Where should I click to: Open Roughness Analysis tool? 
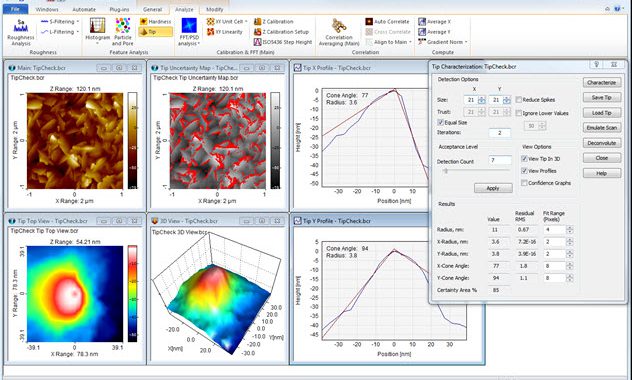(x=21, y=32)
